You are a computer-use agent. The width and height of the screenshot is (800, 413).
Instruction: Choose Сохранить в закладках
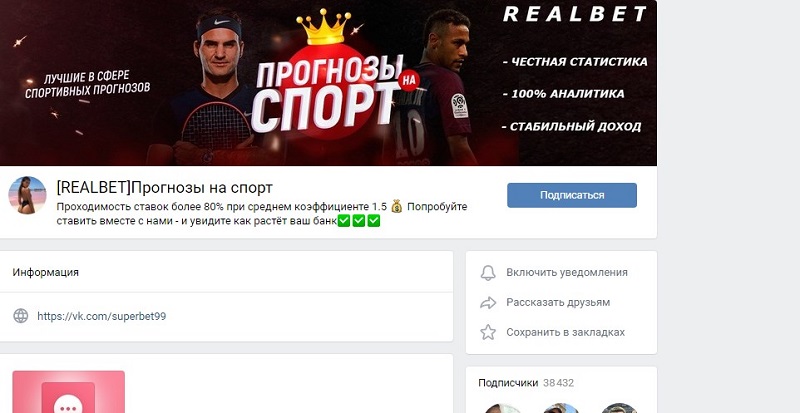[x=565, y=332]
